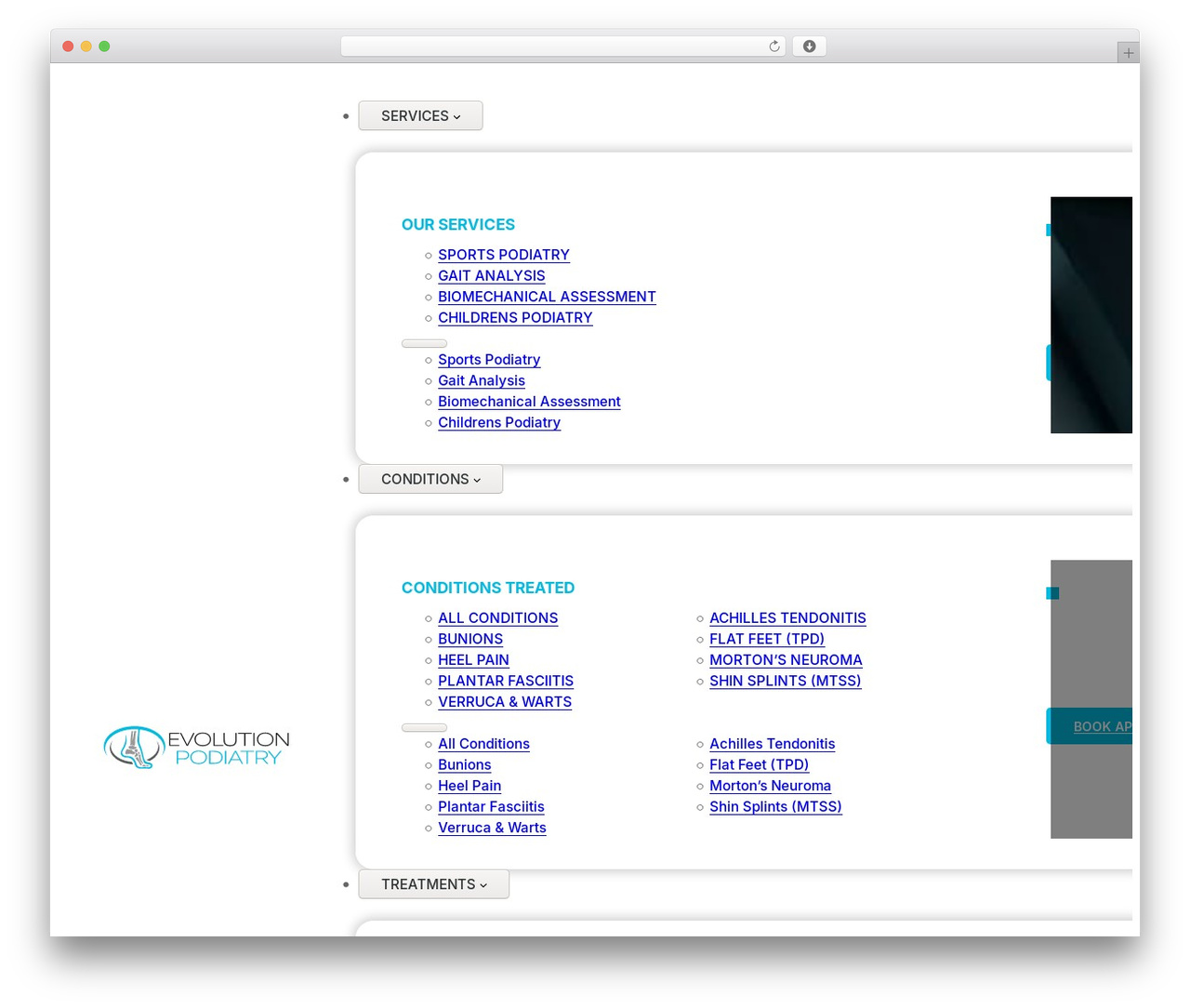Open a new tab with plus icon
Viewport: 1190px width, 1008px height.
1128,53
